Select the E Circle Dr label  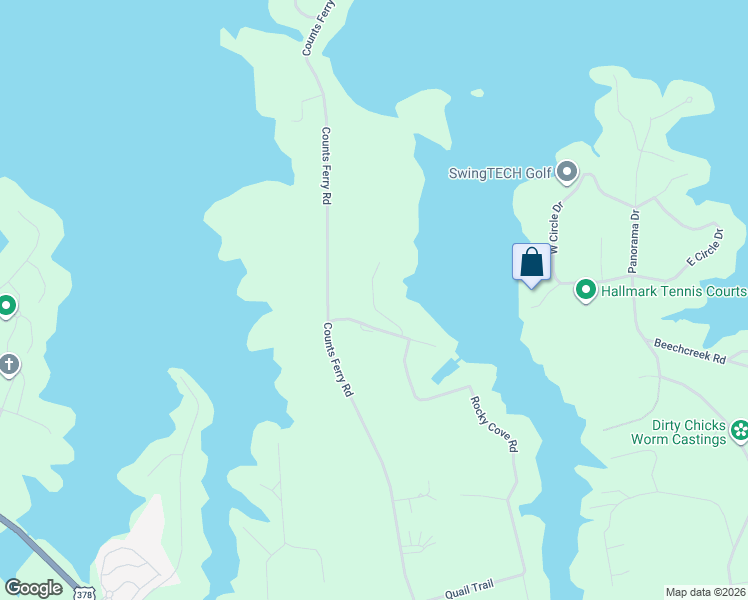coord(705,248)
